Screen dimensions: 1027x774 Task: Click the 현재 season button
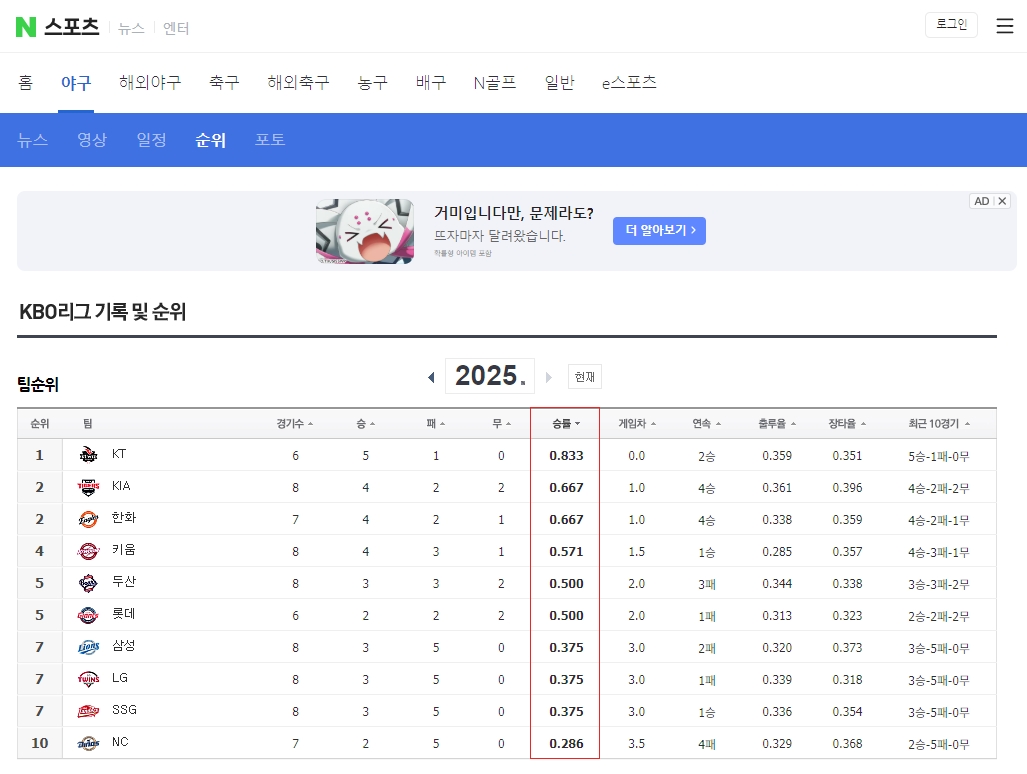[x=584, y=377]
